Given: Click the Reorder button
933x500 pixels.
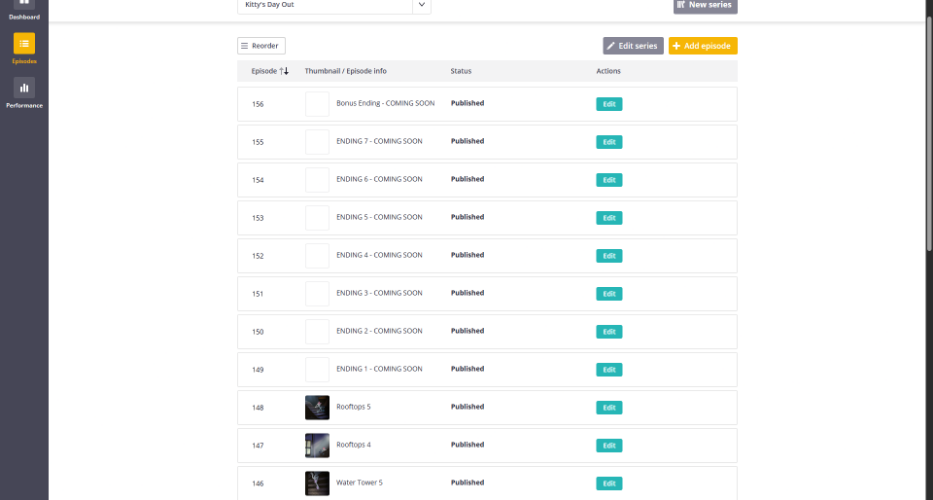Looking at the screenshot, I should coord(261,46).
